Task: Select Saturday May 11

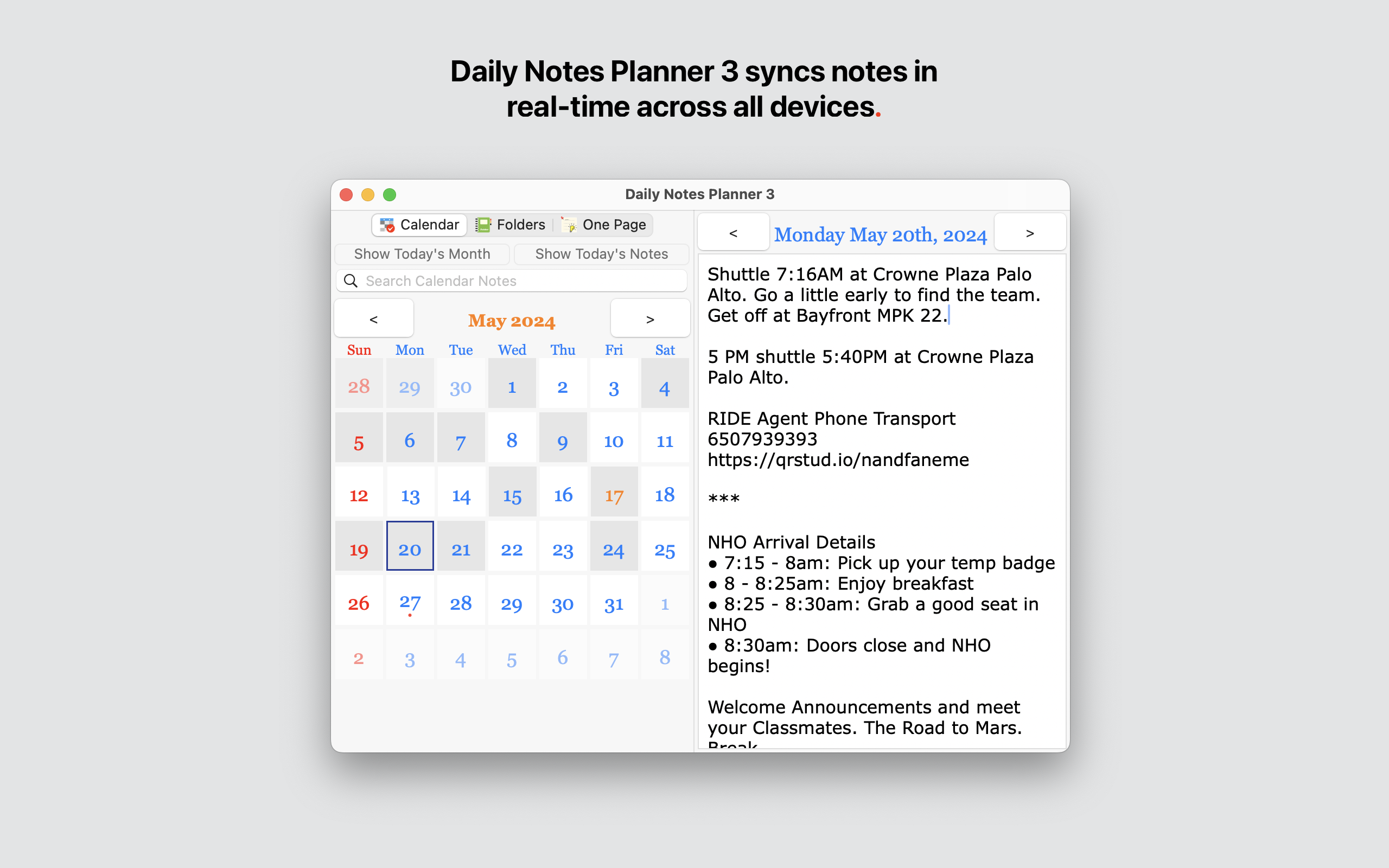Action: [665, 437]
